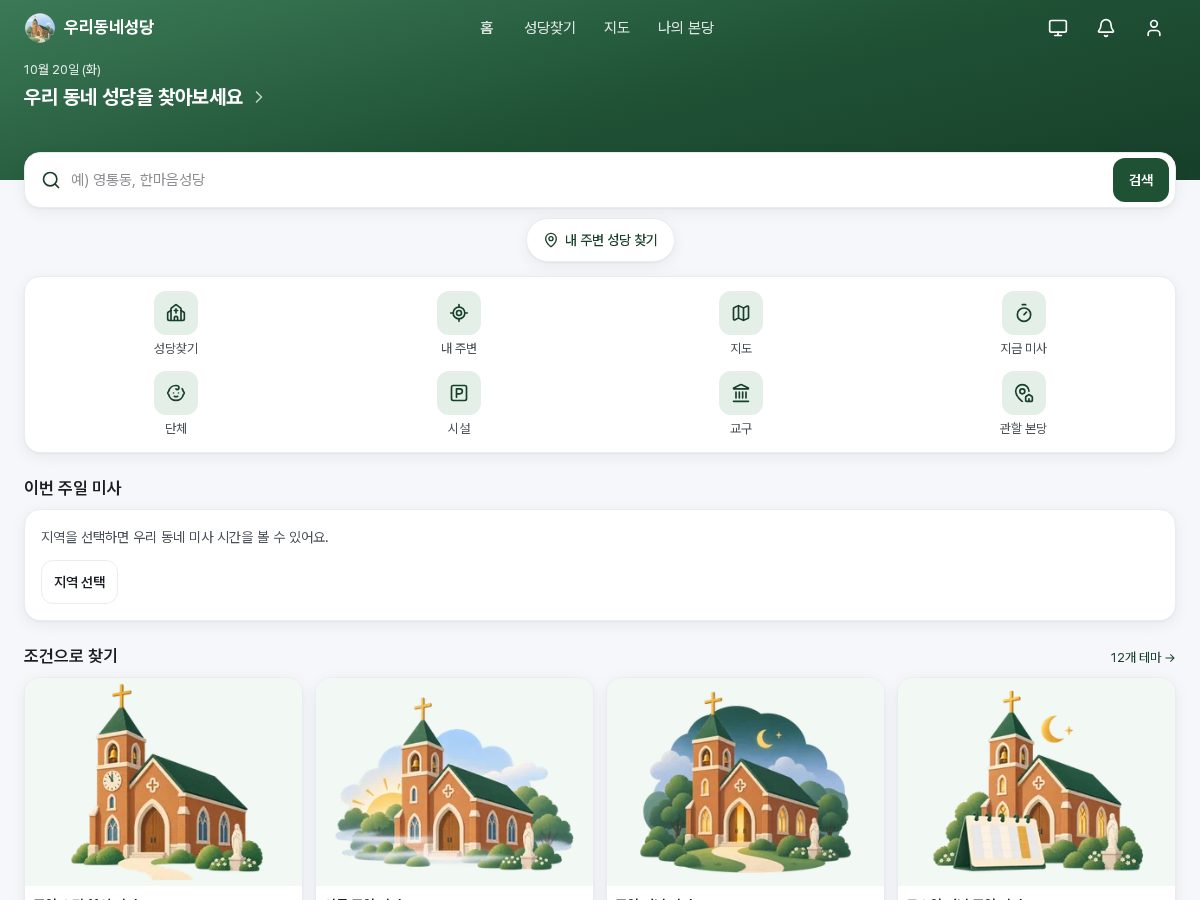Click the search input field

click(585, 180)
